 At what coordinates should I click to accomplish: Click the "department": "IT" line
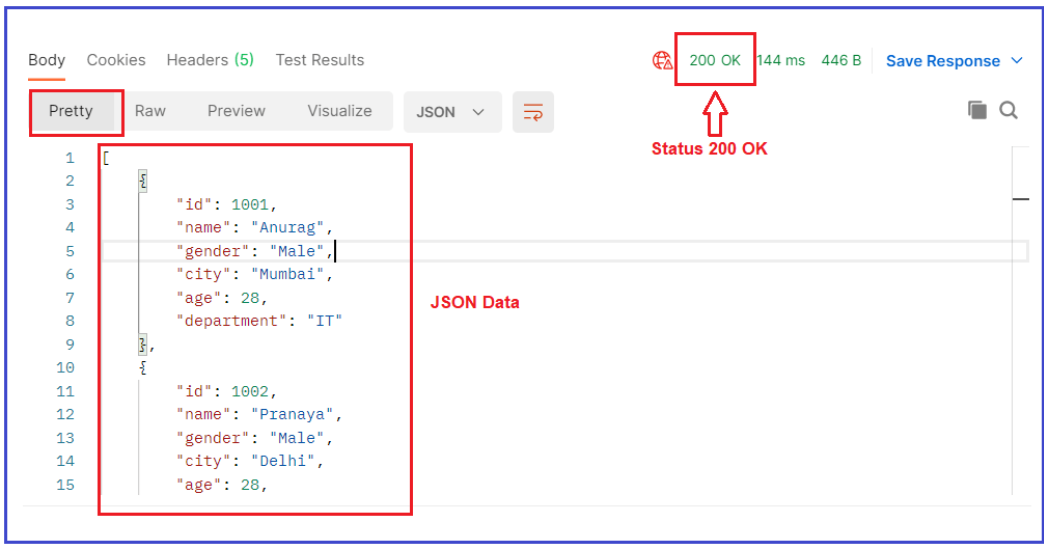pos(259,321)
